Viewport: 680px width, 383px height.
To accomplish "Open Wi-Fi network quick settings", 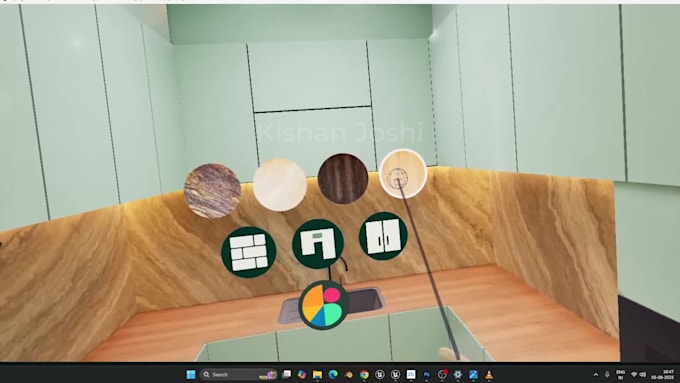I will 634,374.
